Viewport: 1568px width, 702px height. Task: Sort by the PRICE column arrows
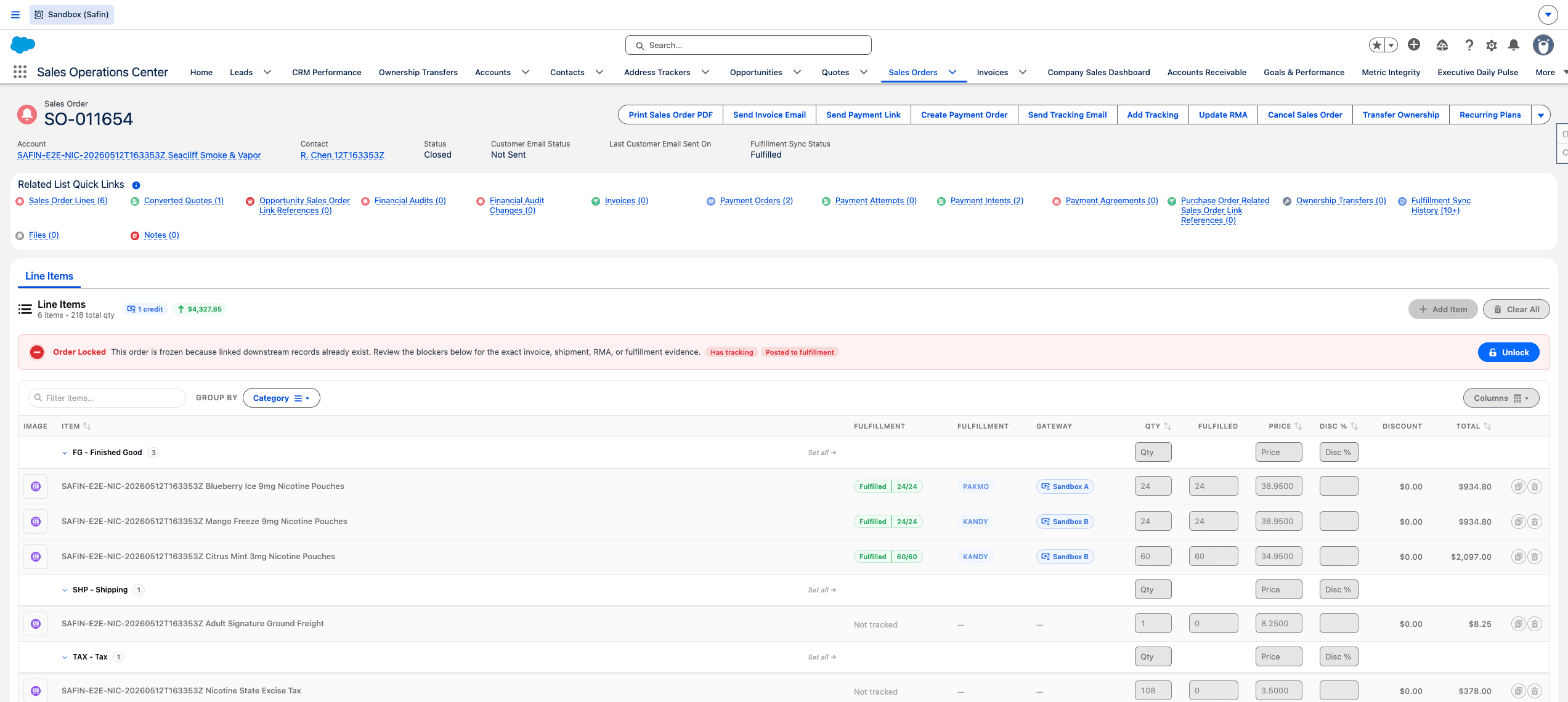(x=1298, y=426)
